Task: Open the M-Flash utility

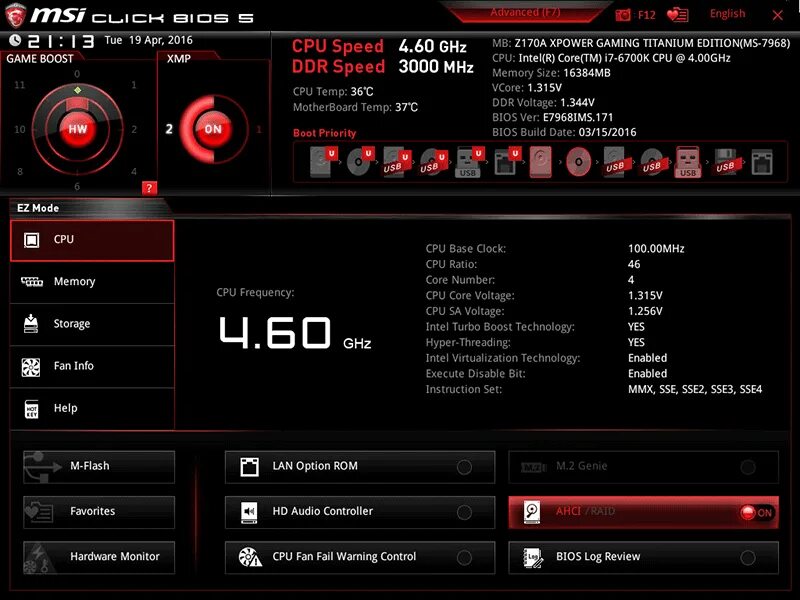Action: (x=99, y=467)
